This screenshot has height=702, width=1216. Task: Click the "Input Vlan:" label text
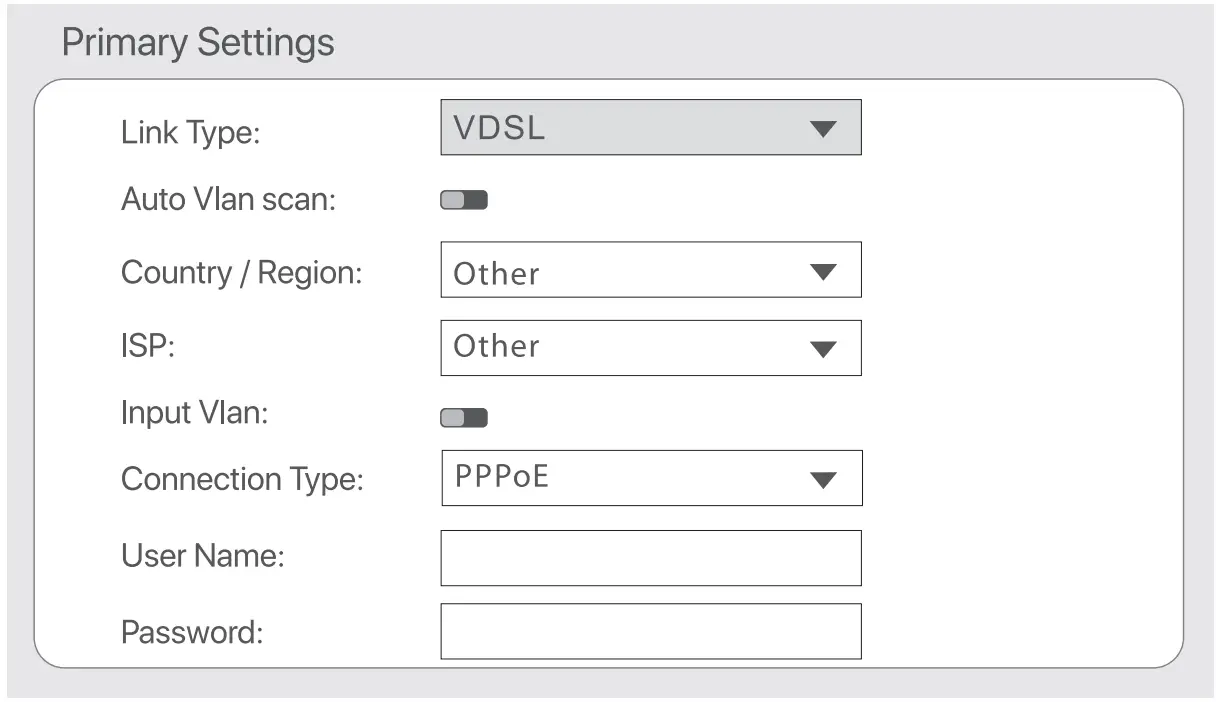point(194,413)
